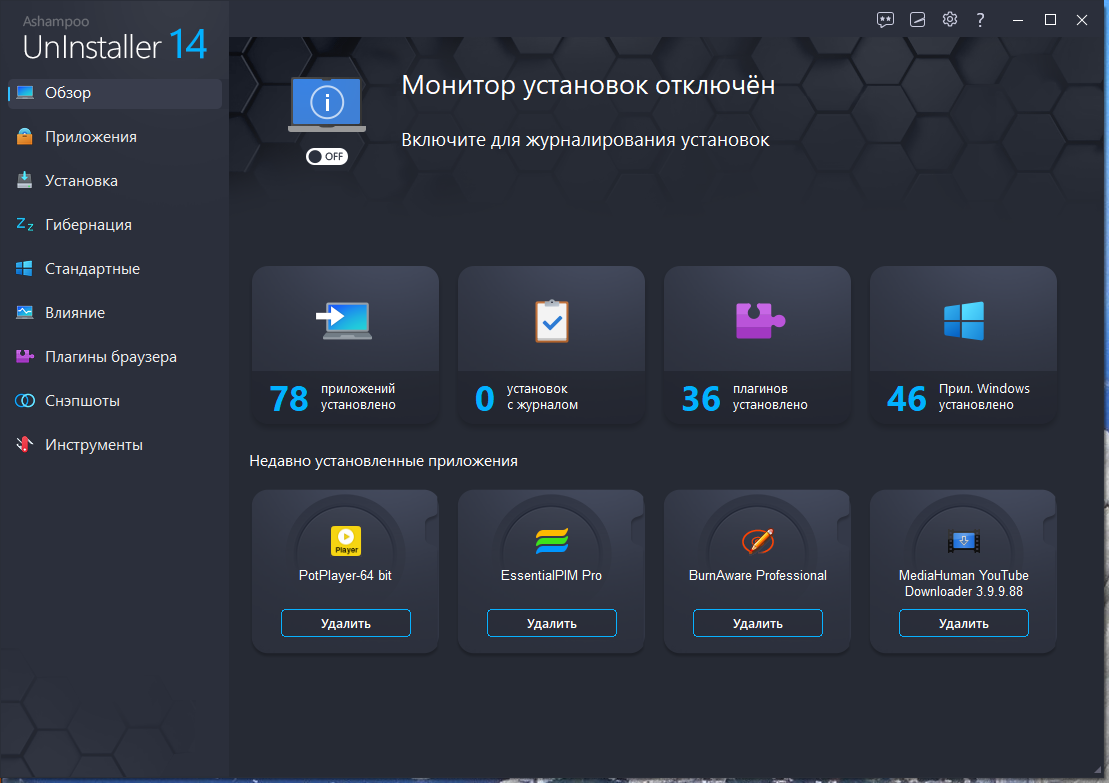This screenshot has height=783, width=1109.
Task: Close the UnInstaller window
Action: 1082,20
